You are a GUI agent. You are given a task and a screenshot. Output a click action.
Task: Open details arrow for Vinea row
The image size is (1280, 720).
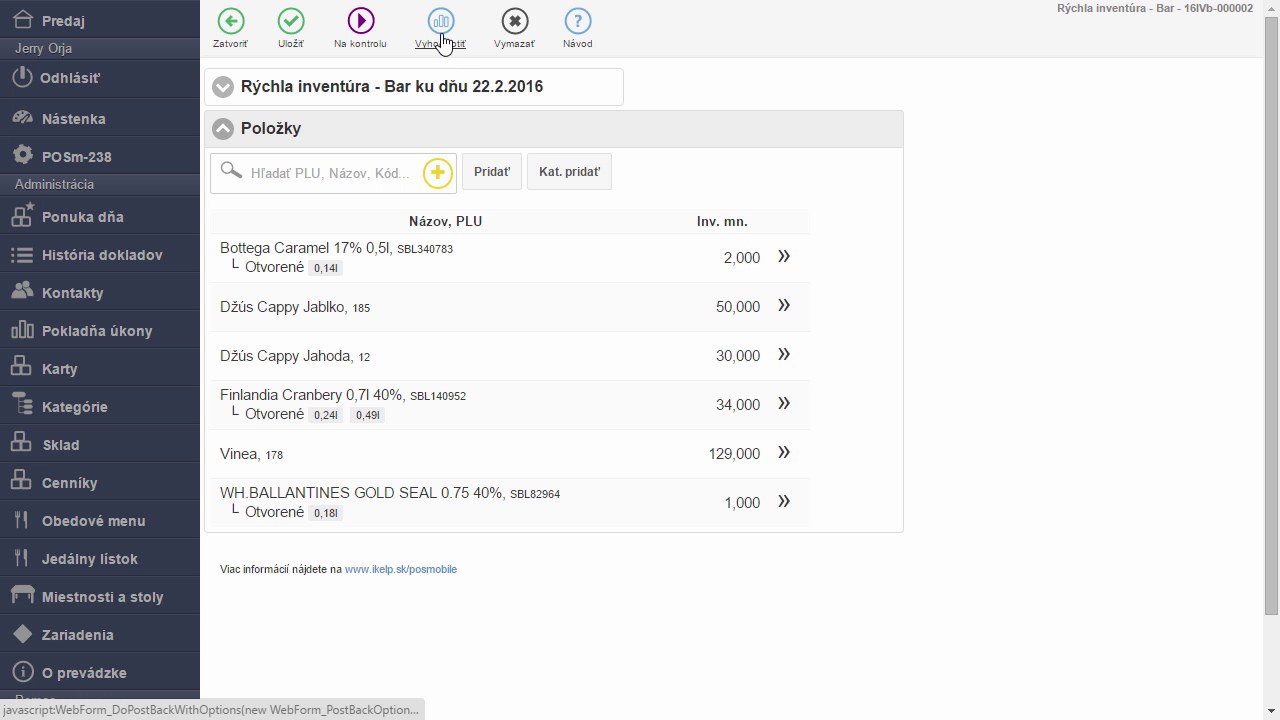[x=784, y=453]
